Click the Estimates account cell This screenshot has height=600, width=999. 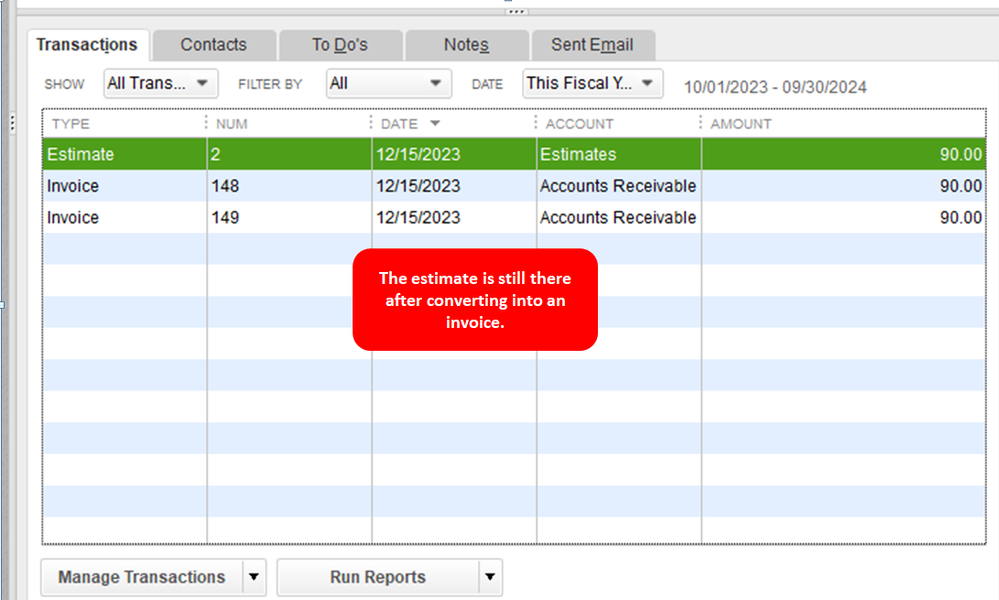(x=619, y=154)
